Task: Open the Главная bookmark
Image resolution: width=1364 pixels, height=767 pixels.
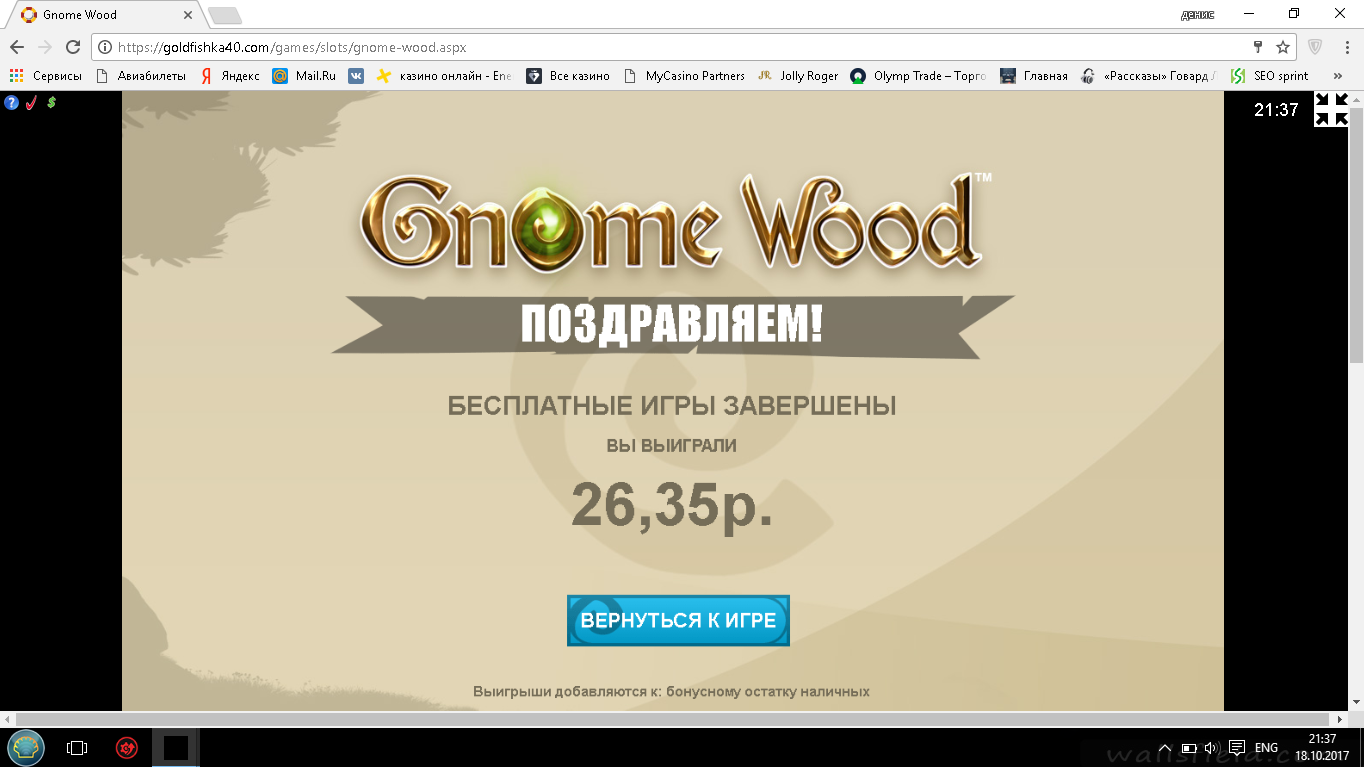Action: point(1034,76)
